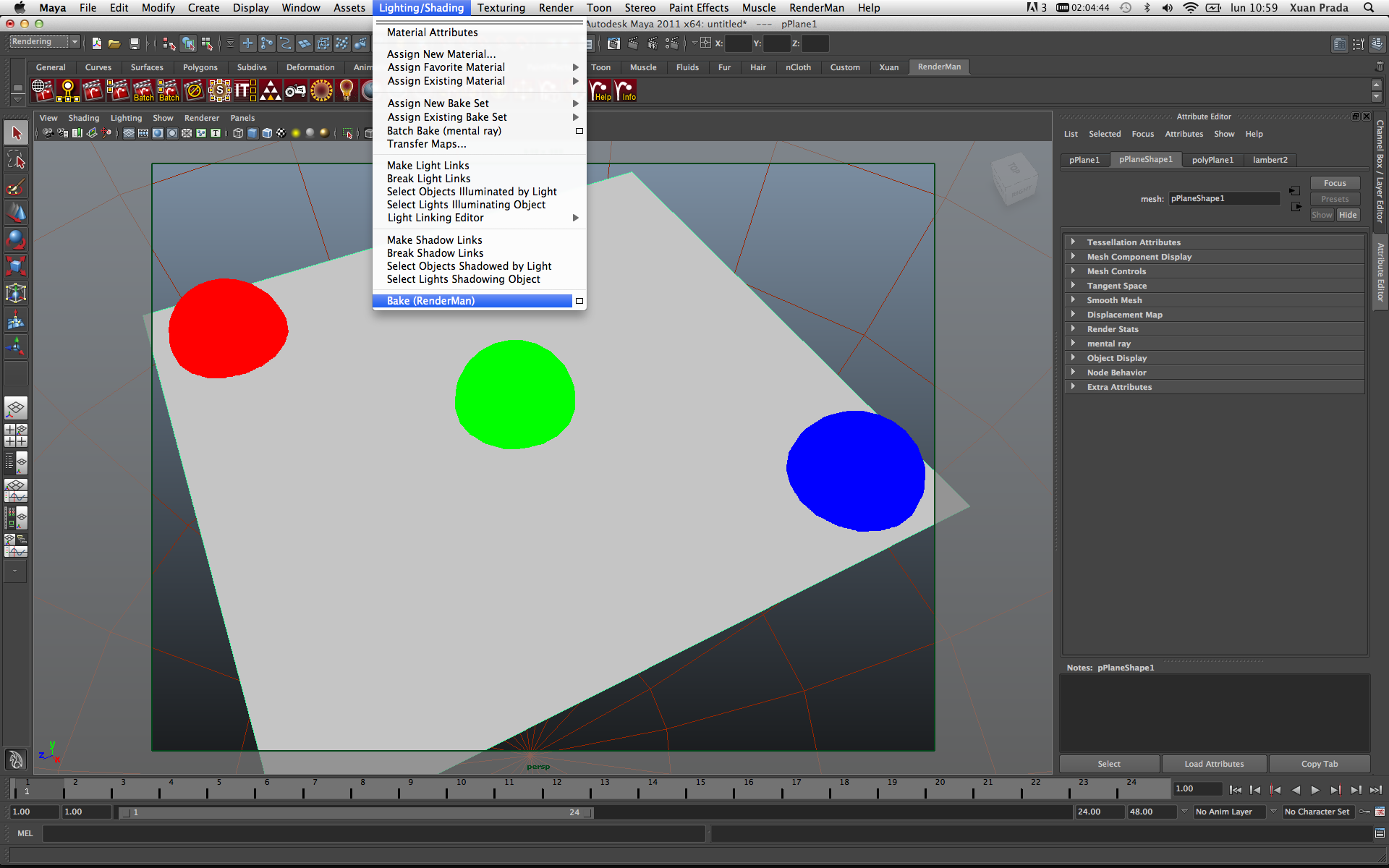Choose Bake (RenderMan) menu entry
1389x868 pixels.
[472, 301]
